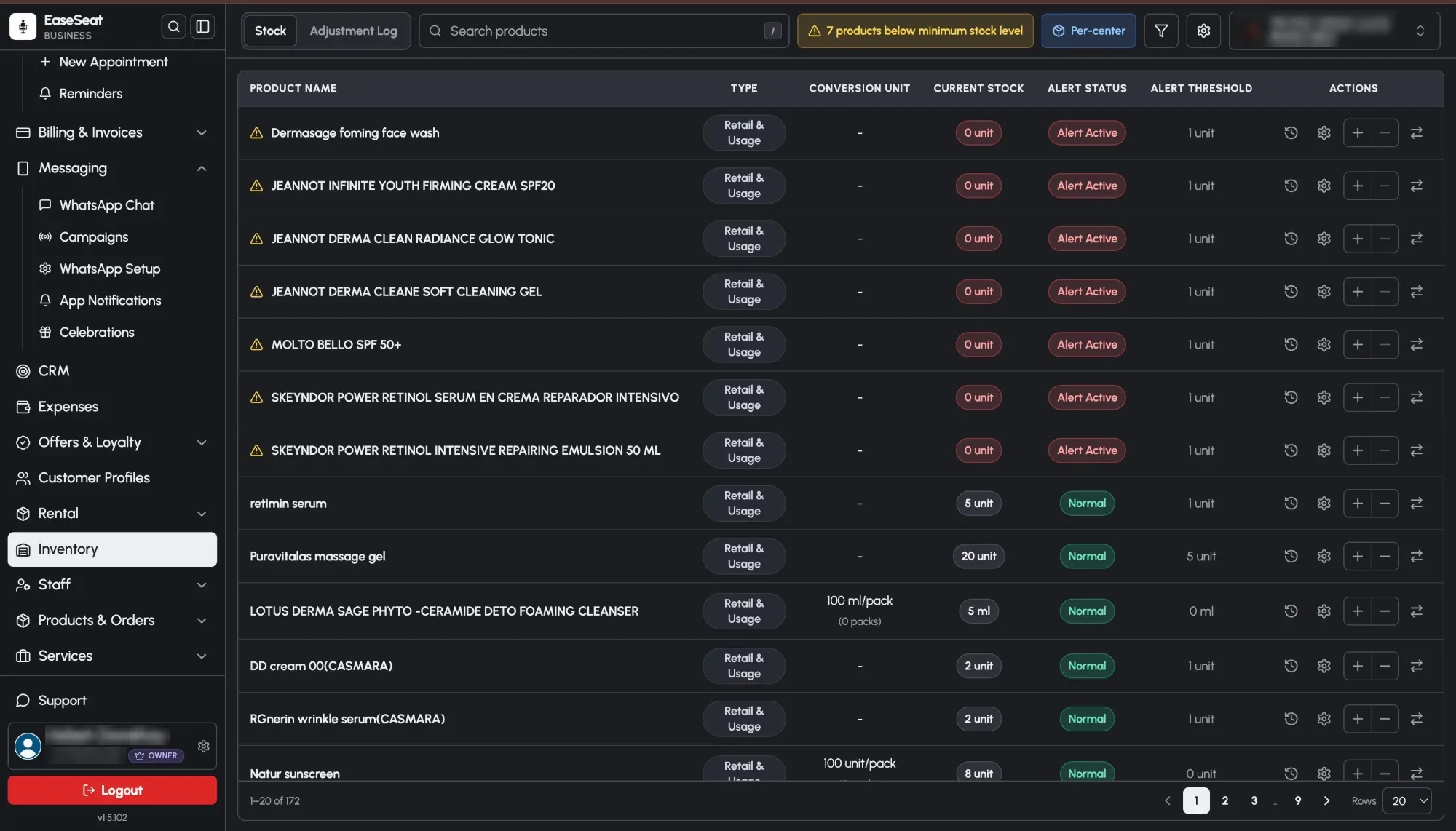Expand the Staff section
Screen dimensions: 1456x831
click(112, 585)
